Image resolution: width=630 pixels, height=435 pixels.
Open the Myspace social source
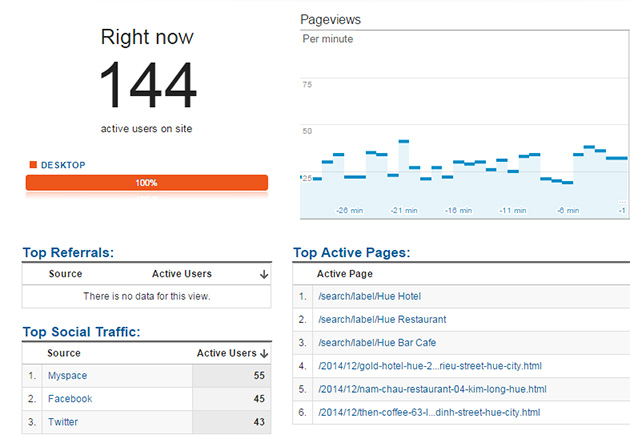click(x=68, y=376)
